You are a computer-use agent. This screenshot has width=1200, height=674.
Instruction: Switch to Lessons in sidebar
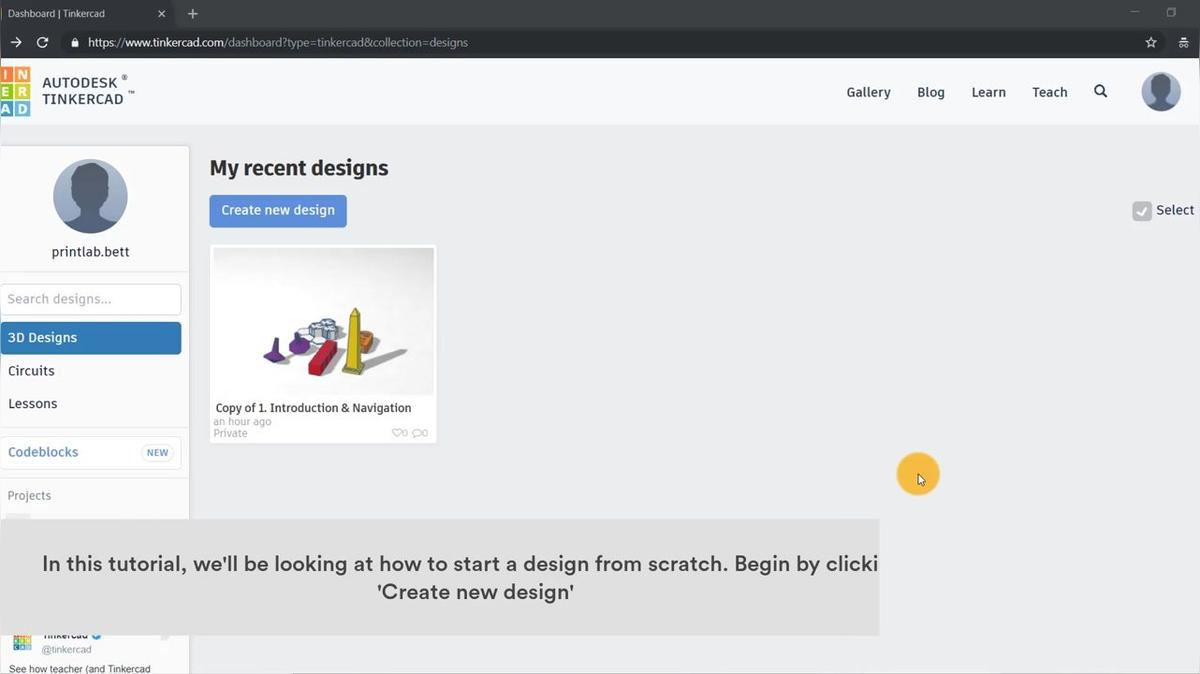[x=33, y=404]
